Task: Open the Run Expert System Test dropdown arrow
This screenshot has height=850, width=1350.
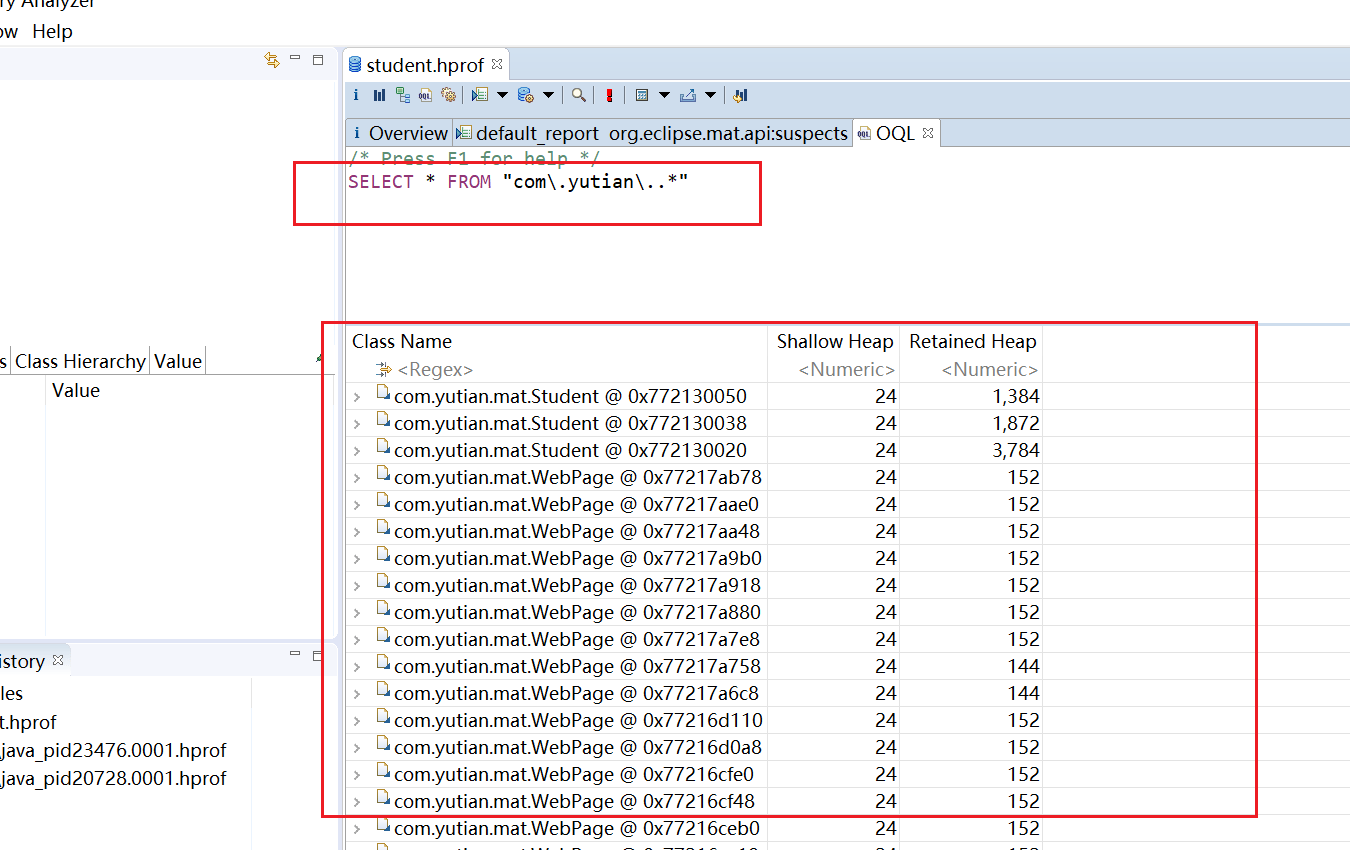Action: click(502, 95)
